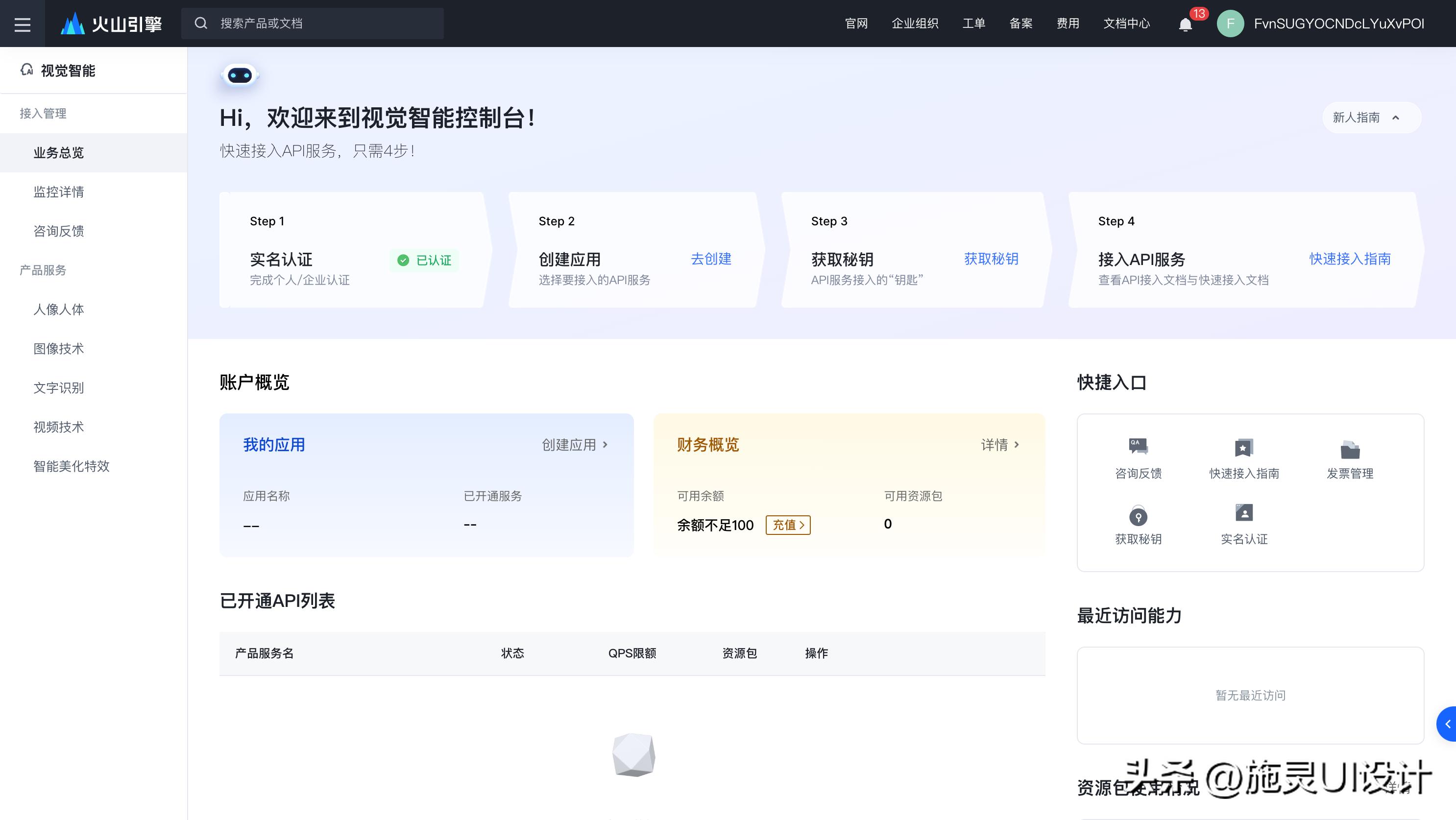
Task: Select 监控详情 in the sidebar
Action: [x=59, y=192]
